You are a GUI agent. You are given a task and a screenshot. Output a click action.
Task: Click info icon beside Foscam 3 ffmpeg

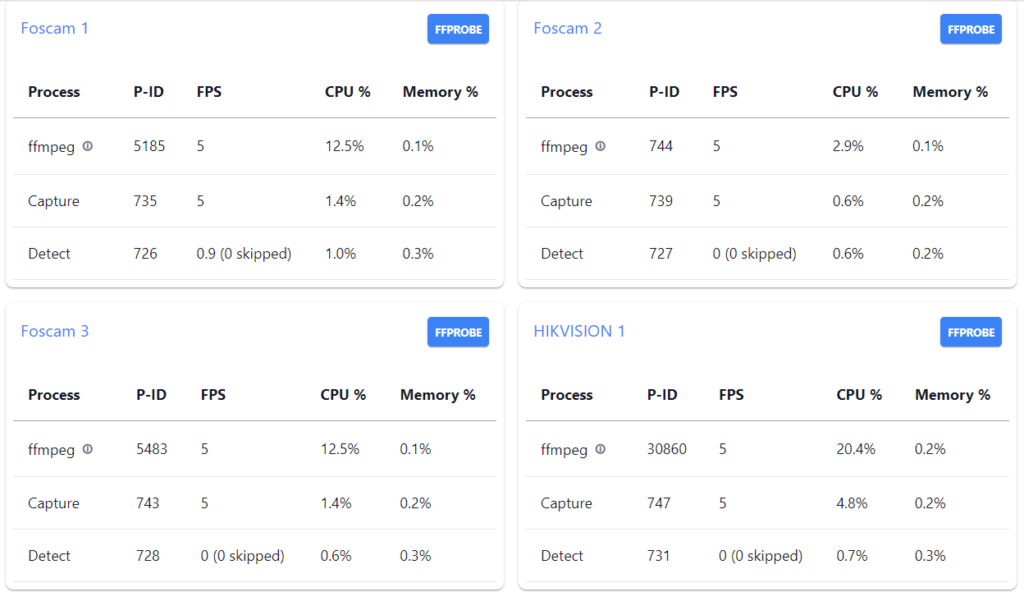[x=88, y=449]
